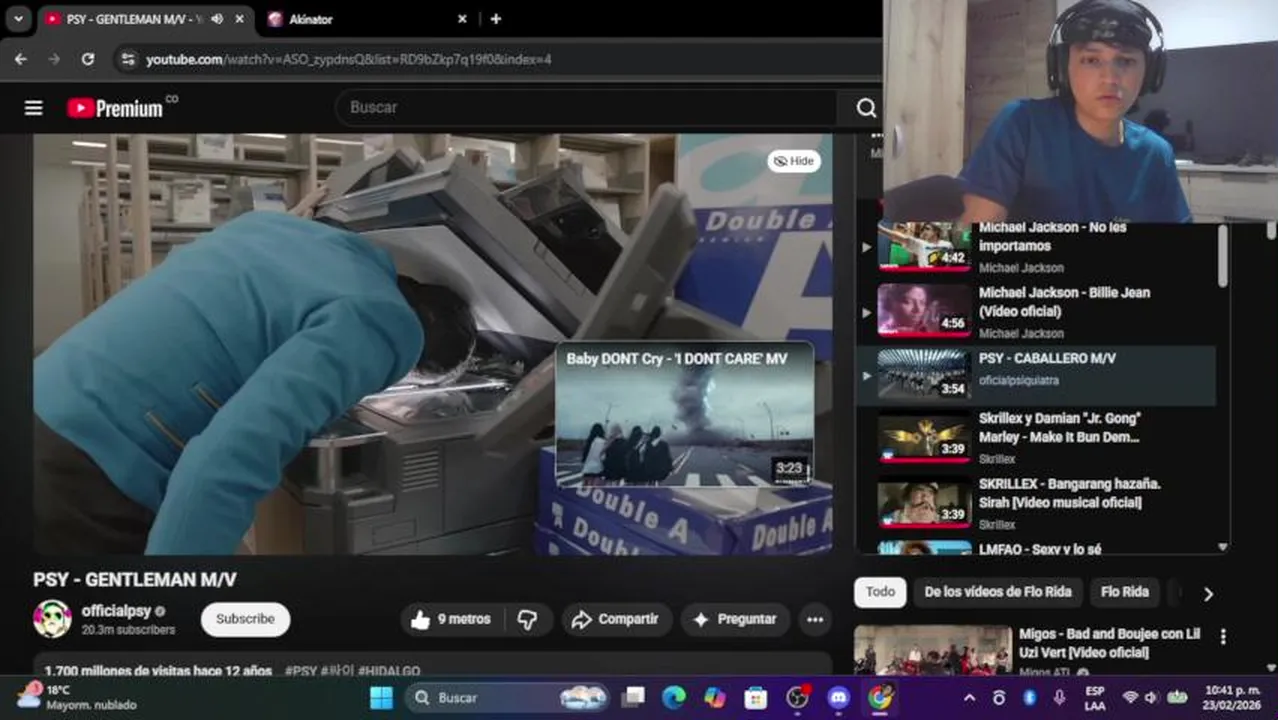Show more filter chips with right chevron
The width and height of the screenshot is (1278, 720).
click(x=1208, y=594)
